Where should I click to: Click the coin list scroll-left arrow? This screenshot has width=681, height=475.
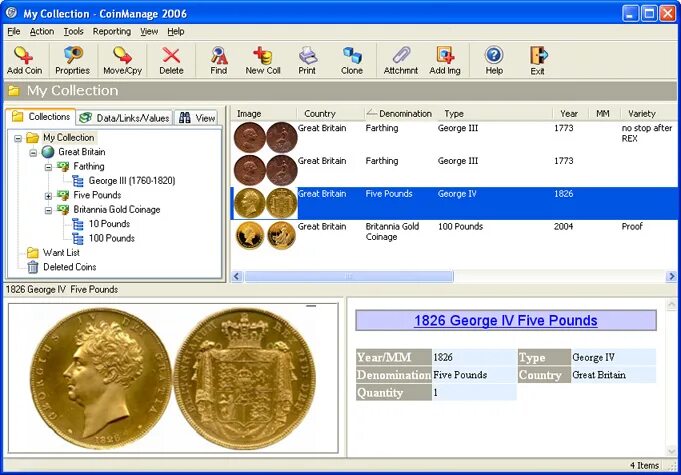pyautogui.click(x=237, y=276)
